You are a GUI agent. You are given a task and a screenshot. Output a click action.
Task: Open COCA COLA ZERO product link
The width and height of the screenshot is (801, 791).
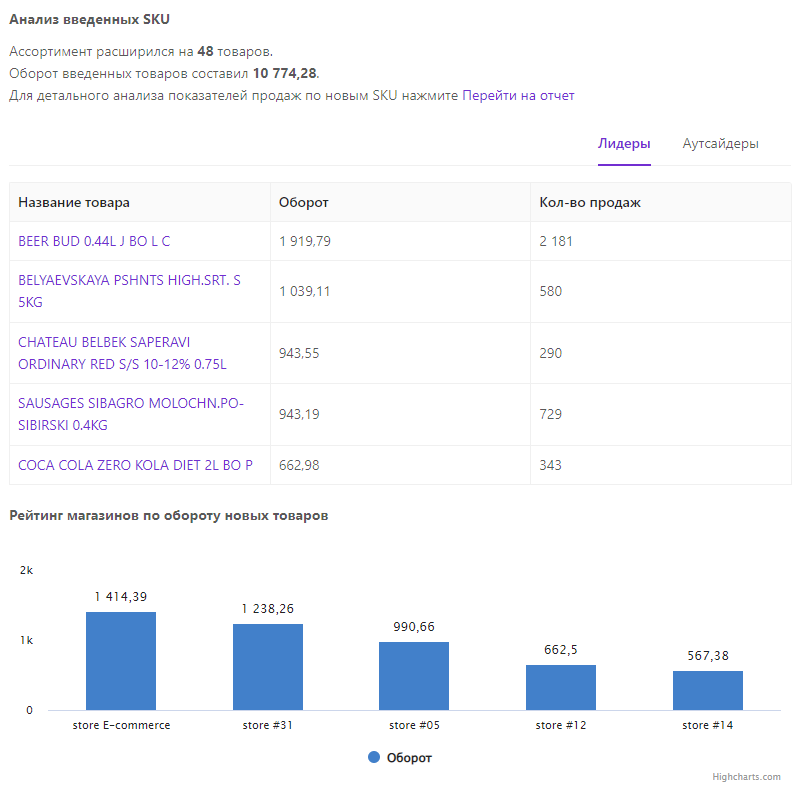click(x=135, y=465)
